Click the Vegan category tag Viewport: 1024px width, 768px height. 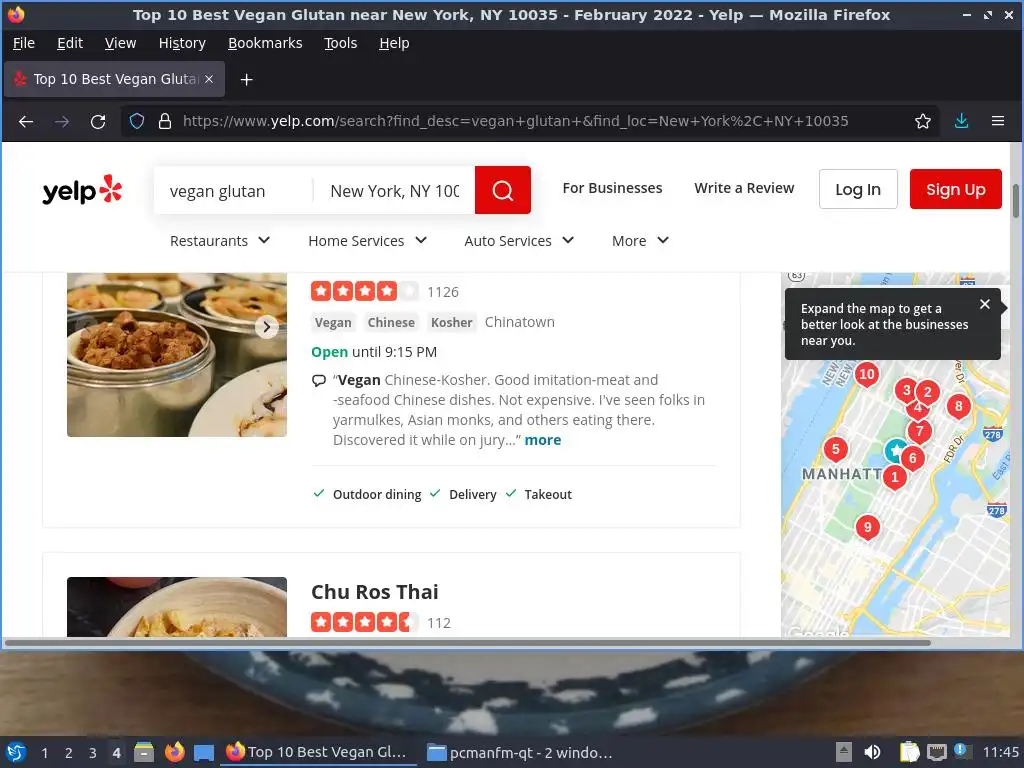tap(333, 323)
